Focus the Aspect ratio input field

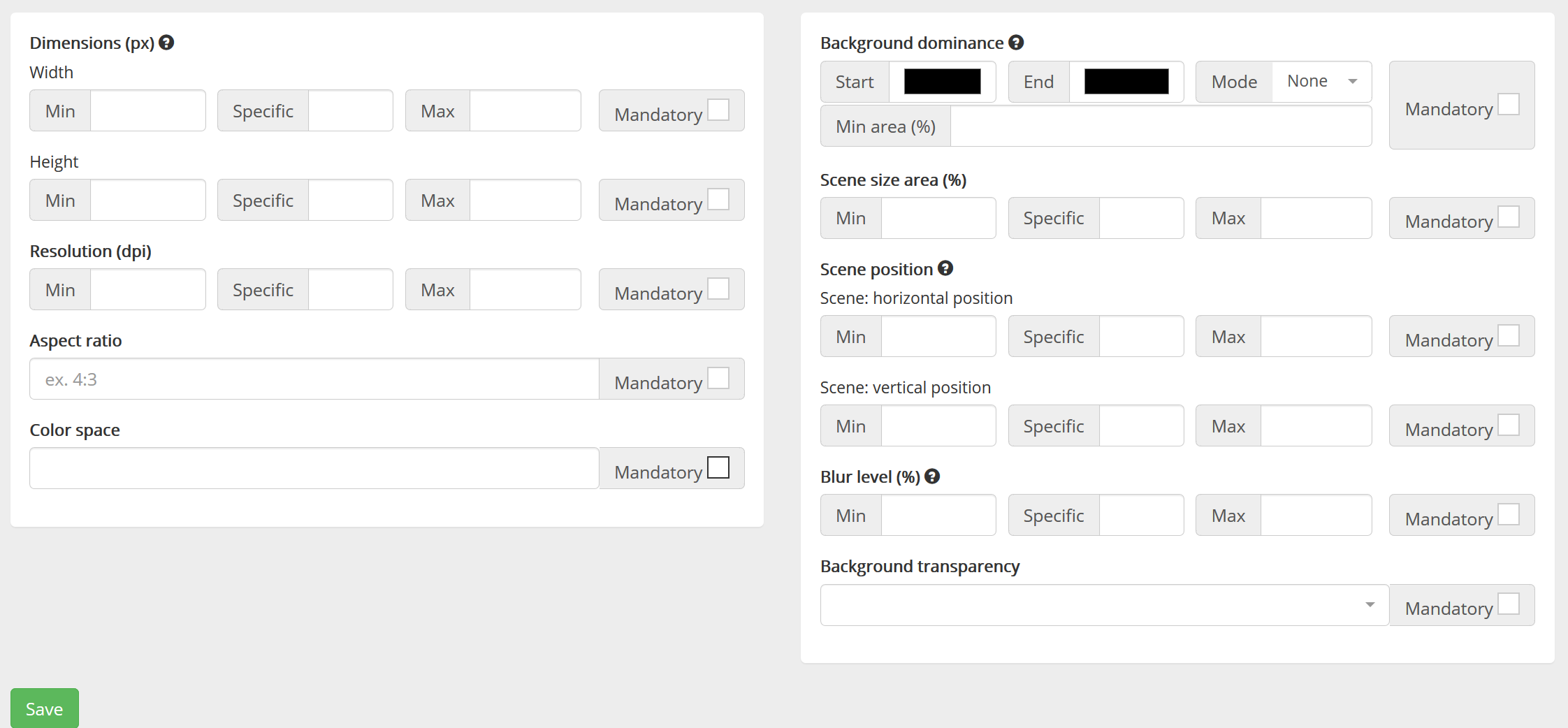(x=314, y=379)
